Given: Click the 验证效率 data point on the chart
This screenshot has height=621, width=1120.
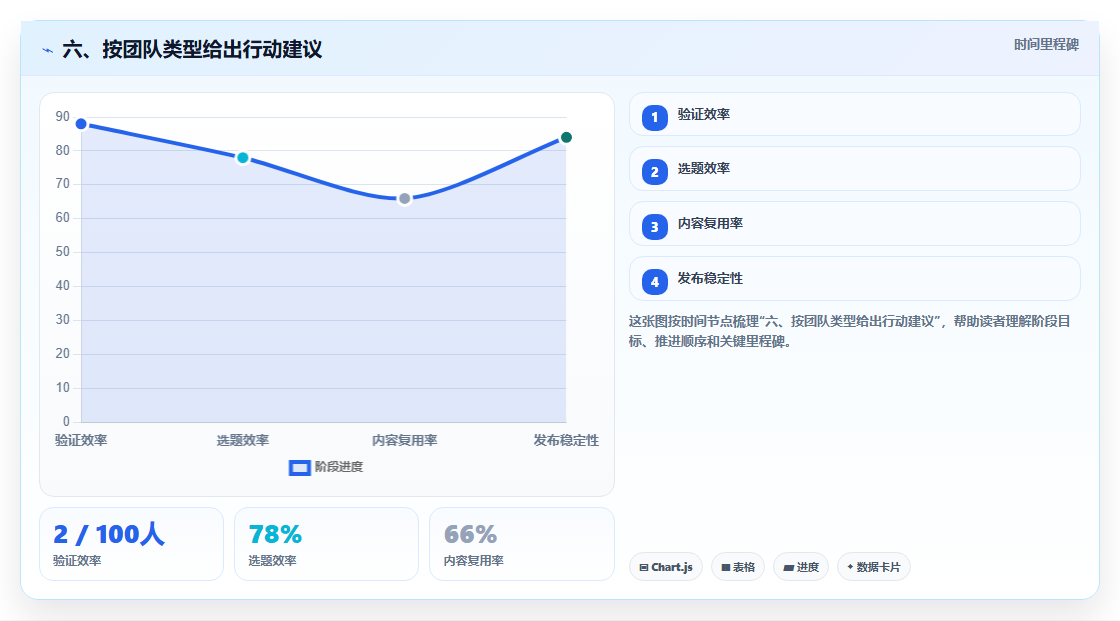Looking at the screenshot, I should point(81,124).
